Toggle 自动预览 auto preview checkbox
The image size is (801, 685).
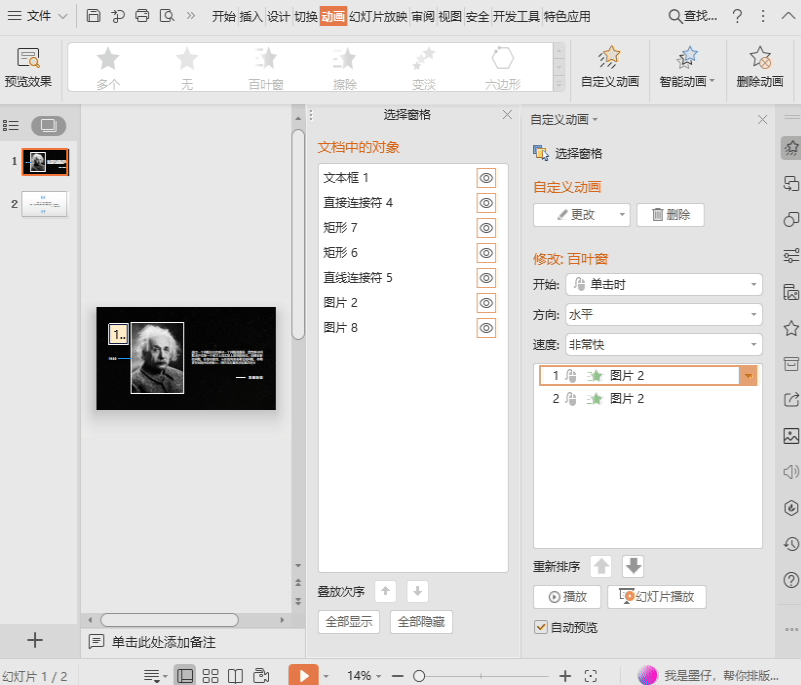click(540, 627)
